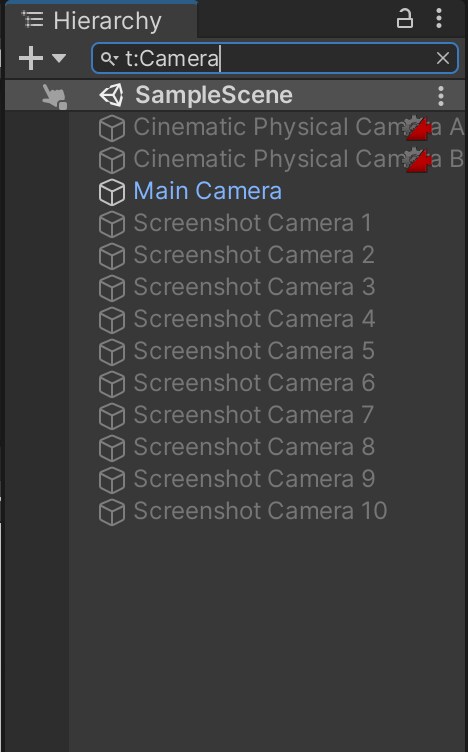Clear the t:Camera search with X
Screen dimensions: 468x752
[443, 58]
